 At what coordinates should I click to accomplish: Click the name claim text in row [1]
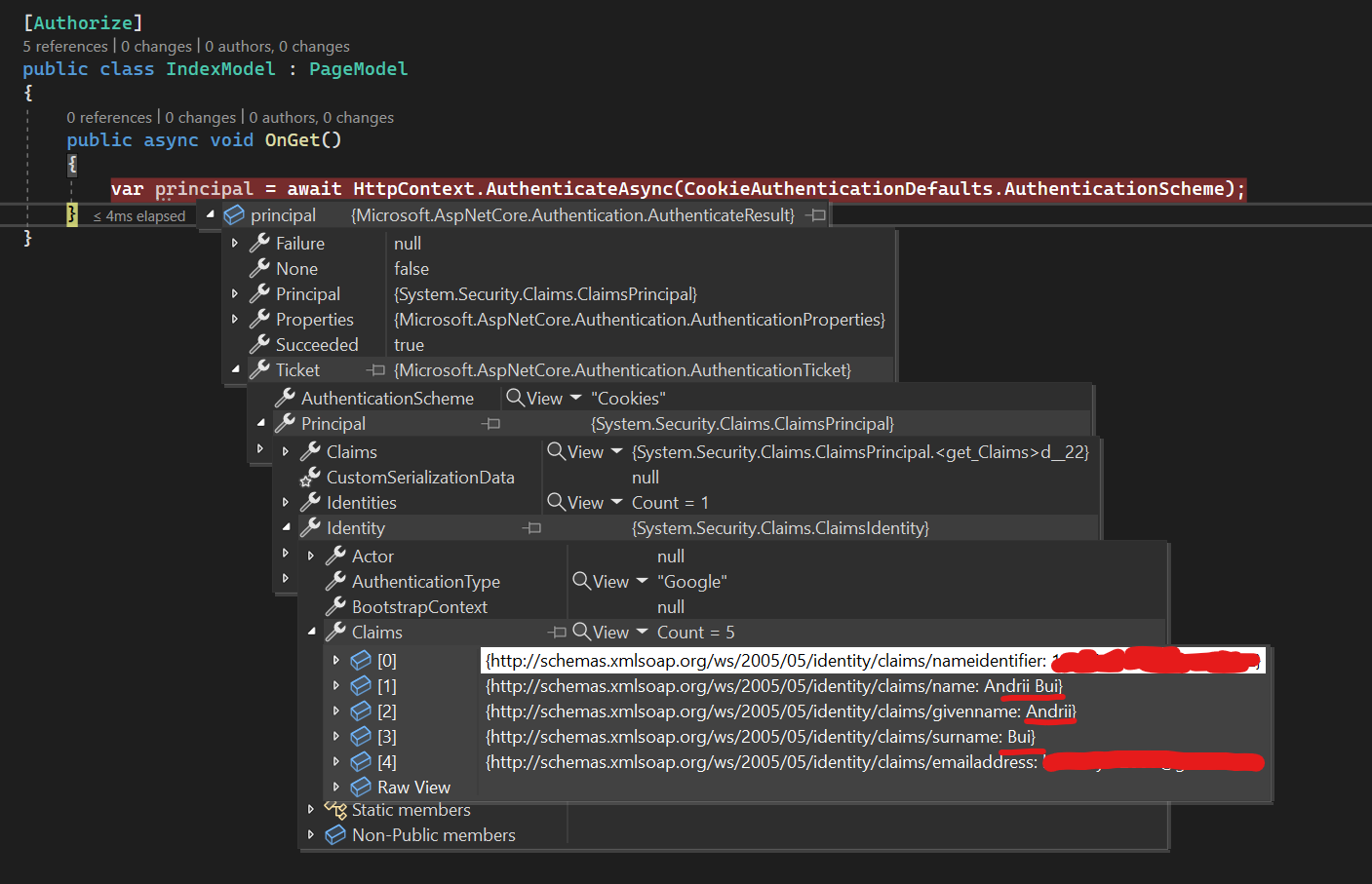pos(774,685)
